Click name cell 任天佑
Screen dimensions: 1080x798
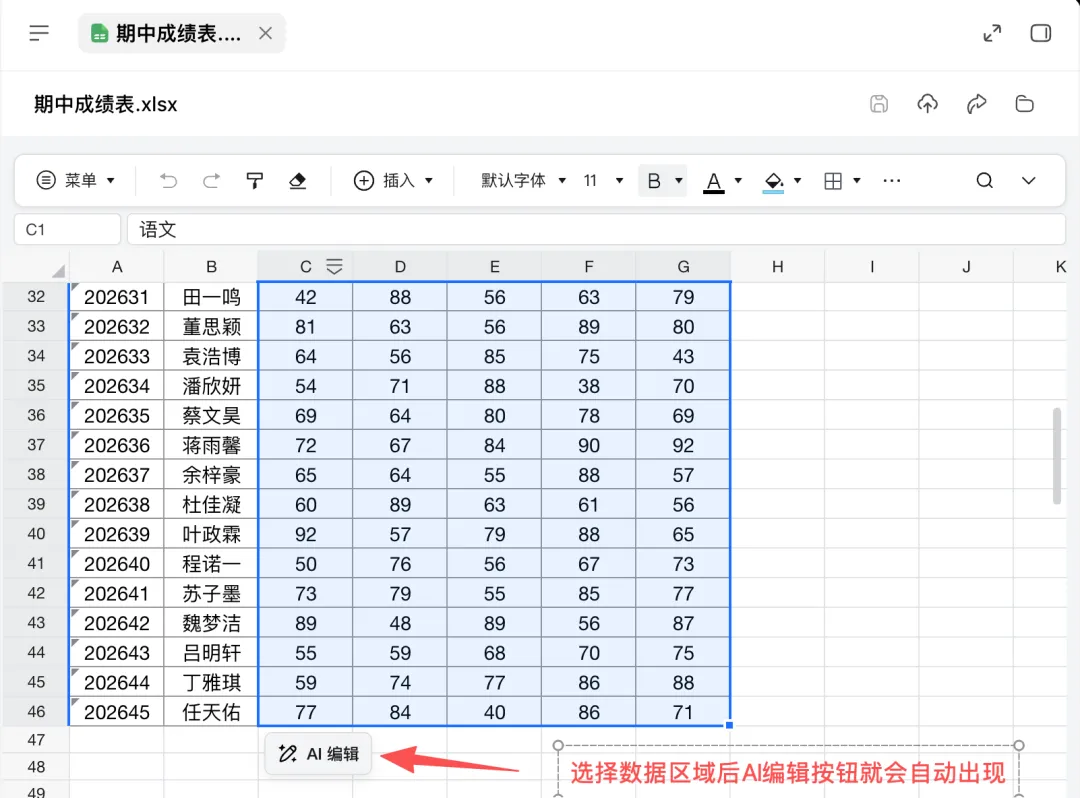(211, 711)
